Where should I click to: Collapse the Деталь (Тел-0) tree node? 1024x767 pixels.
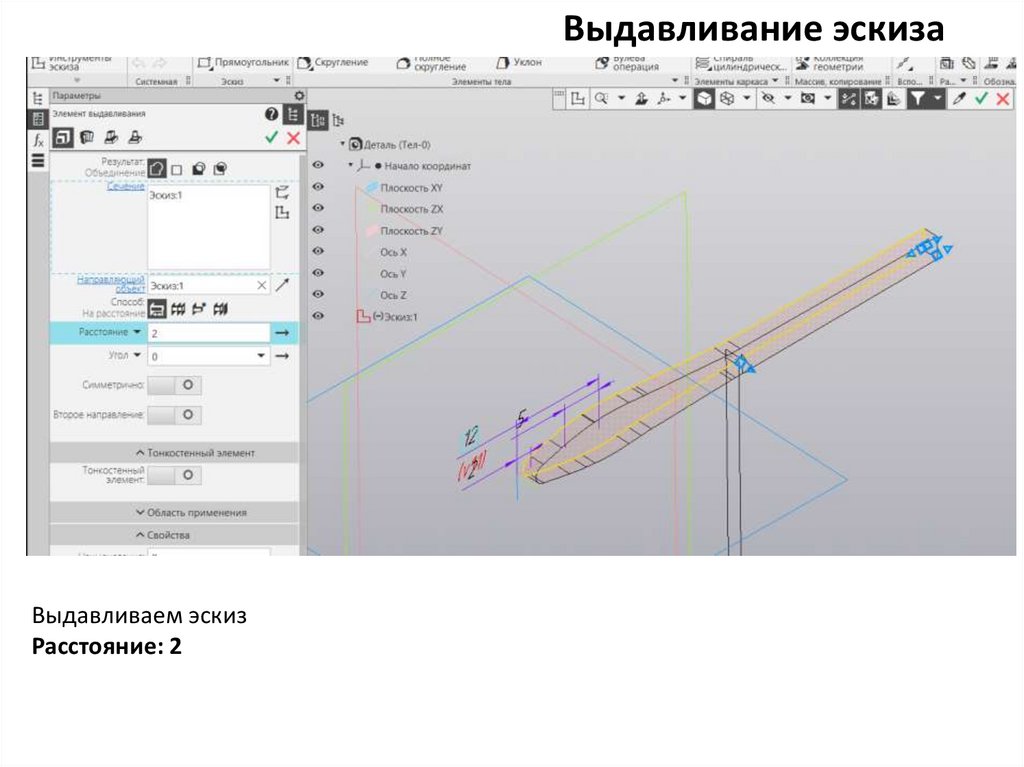[342, 144]
